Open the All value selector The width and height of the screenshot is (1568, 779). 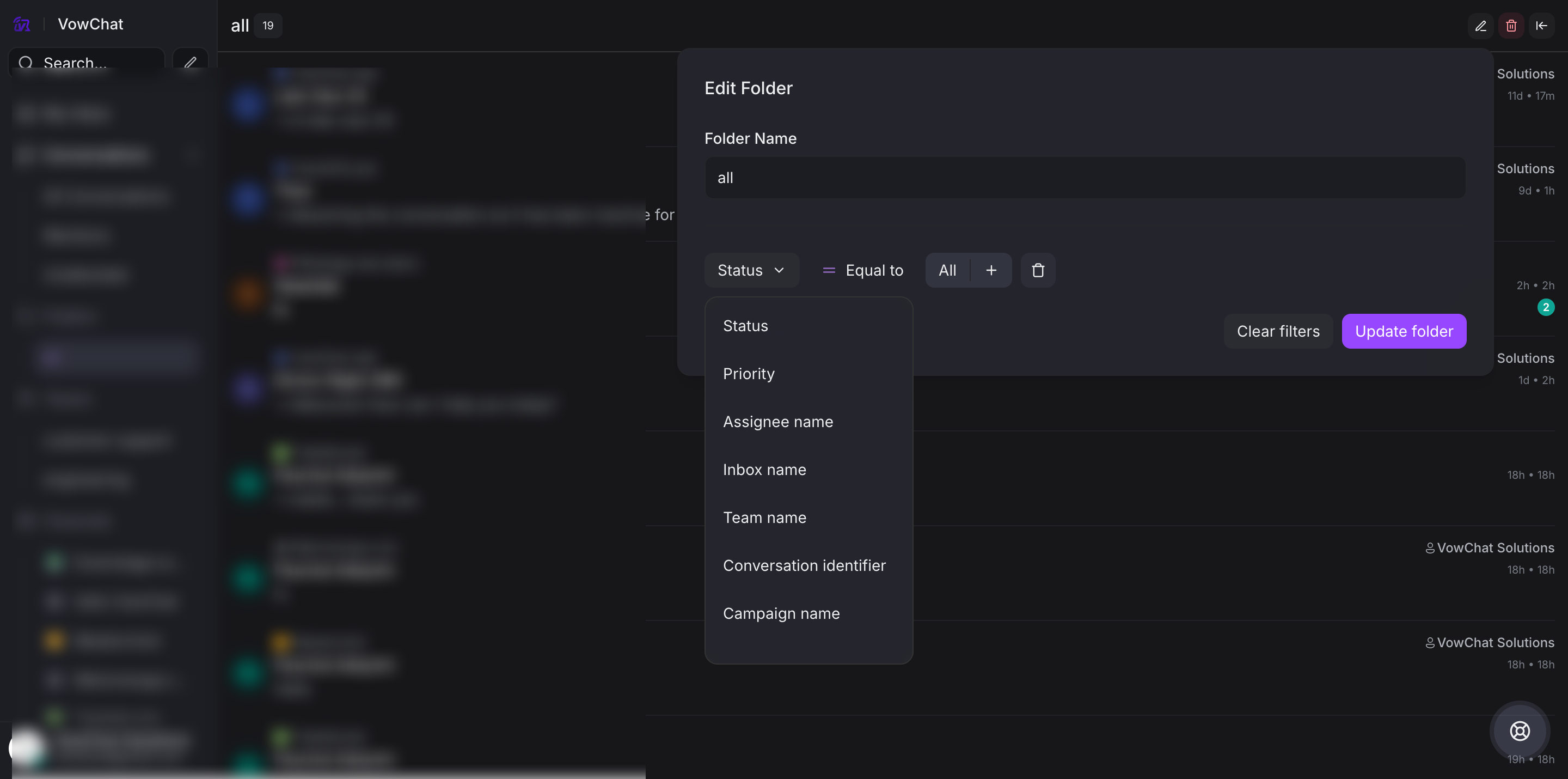tap(947, 270)
